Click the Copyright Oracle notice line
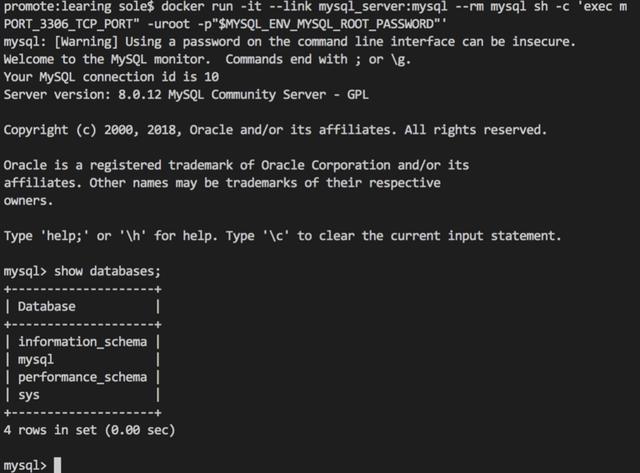 tap(275, 130)
